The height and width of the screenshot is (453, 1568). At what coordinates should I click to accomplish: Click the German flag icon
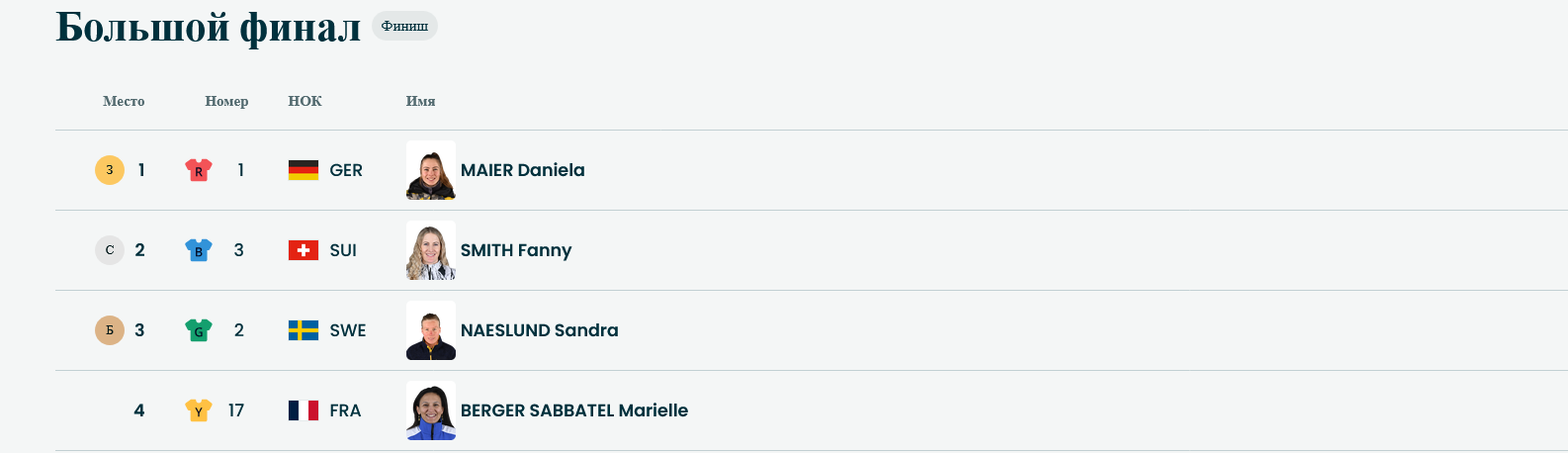pyautogui.click(x=304, y=170)
